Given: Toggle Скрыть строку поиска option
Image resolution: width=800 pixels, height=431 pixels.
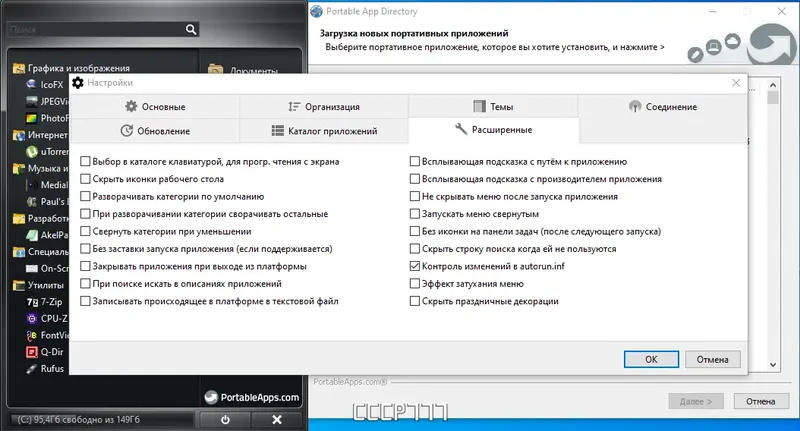Looking at the screenshot, I should (415, 249).
